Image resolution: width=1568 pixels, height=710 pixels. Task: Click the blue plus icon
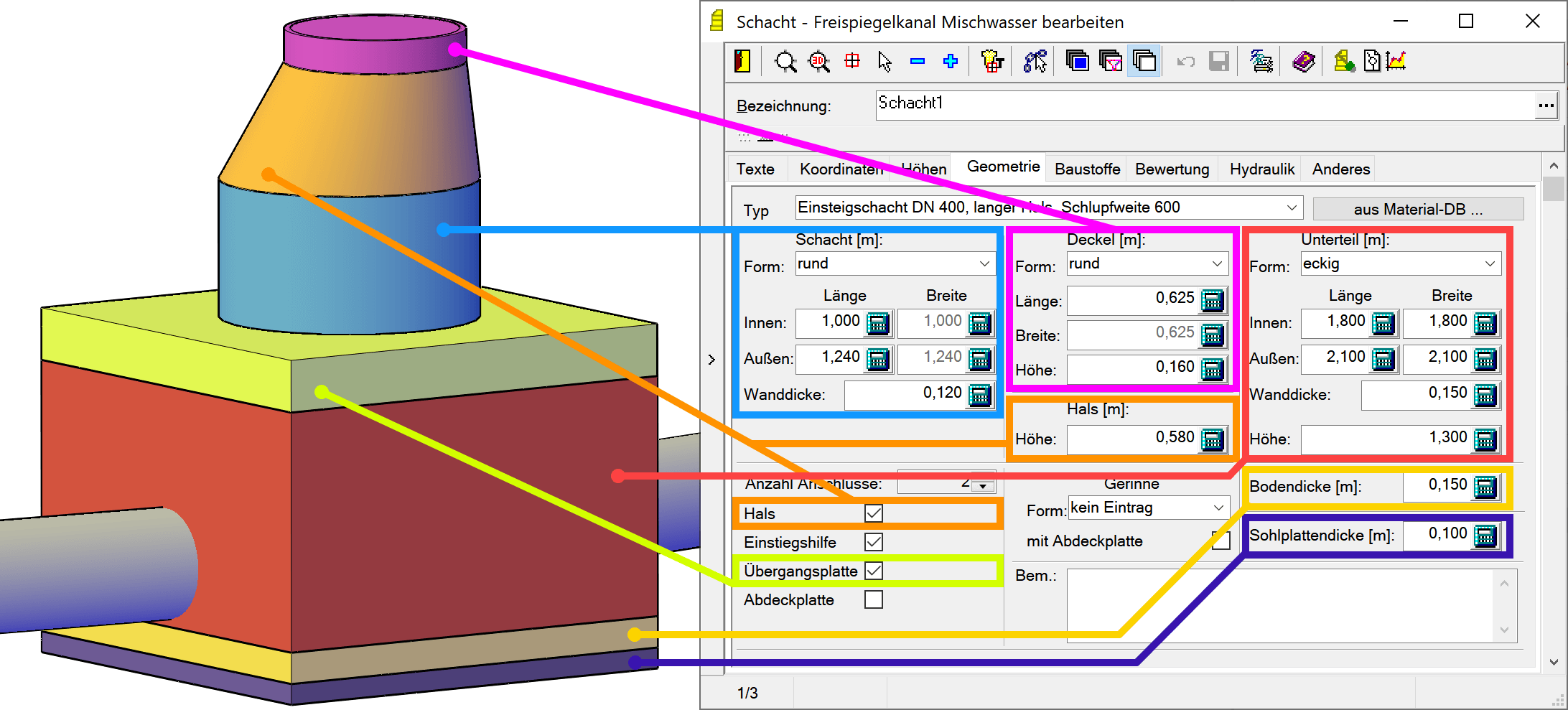point(951,62)
